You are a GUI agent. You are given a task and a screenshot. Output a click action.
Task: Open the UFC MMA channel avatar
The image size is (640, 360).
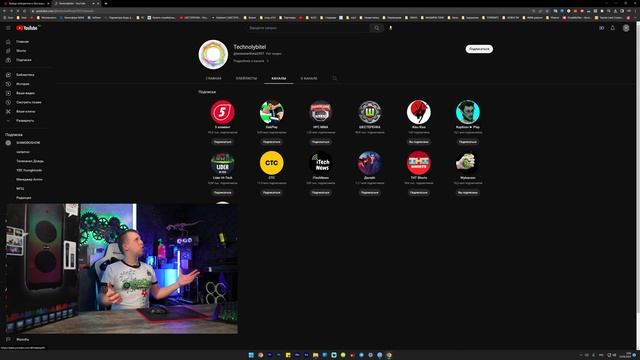tap(320, 112)
